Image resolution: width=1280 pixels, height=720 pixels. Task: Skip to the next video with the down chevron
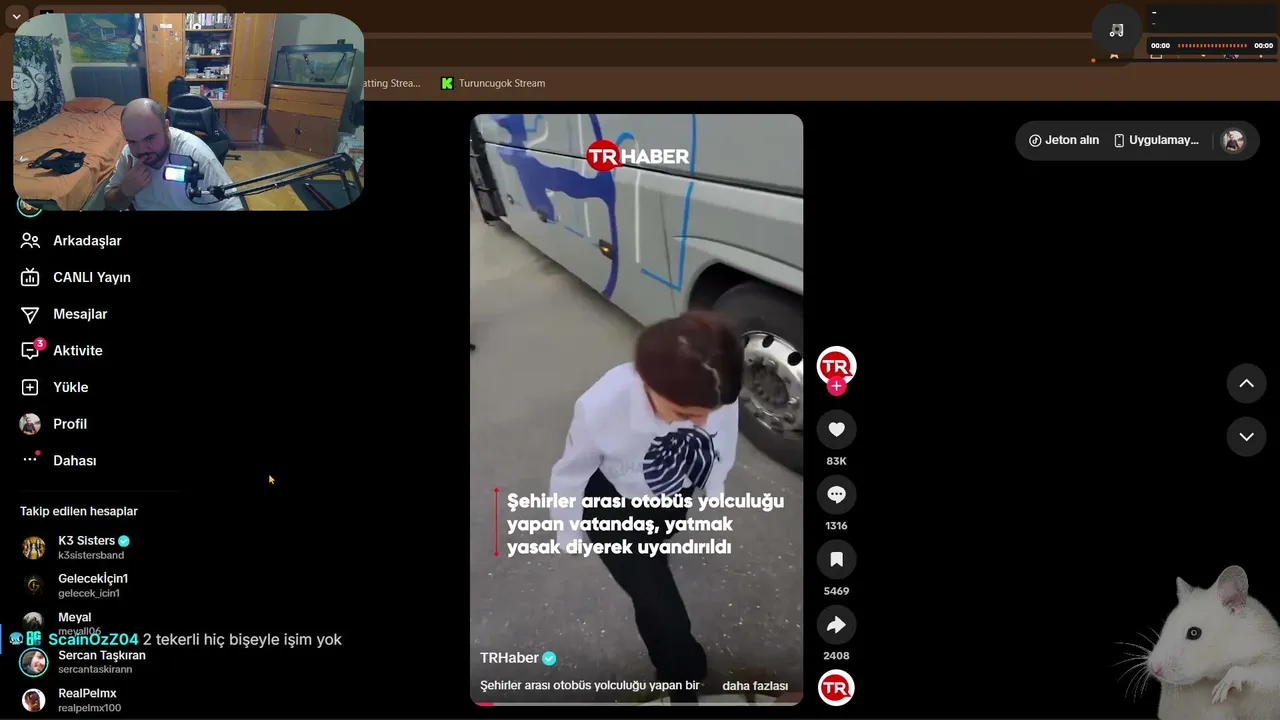coord(1246,436)
